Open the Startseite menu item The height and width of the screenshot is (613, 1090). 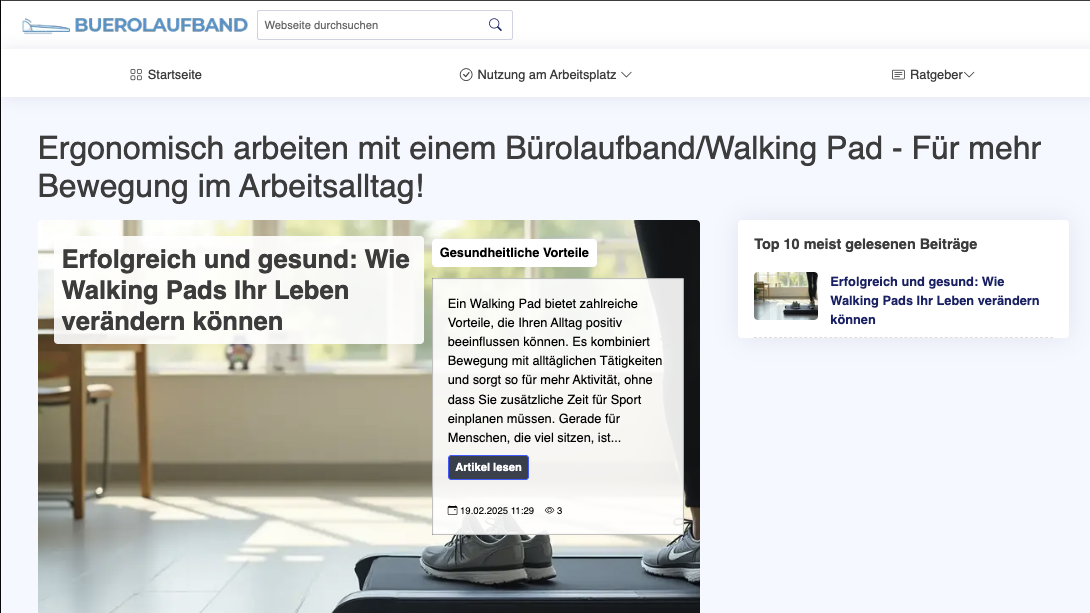pyautogui.click(x=174, y=74)
